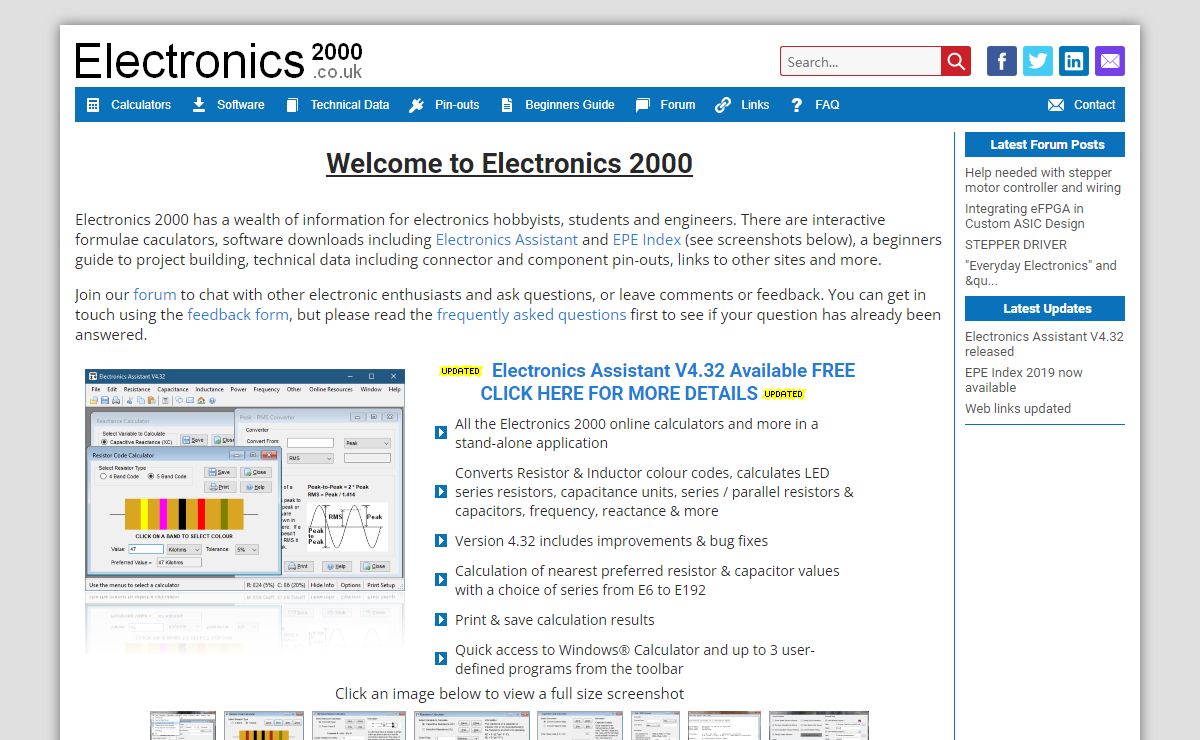This screenshot has height=740, width=1200.
Task: Click the speech bubble icon beside Forum
Action: tap(642, 105)
